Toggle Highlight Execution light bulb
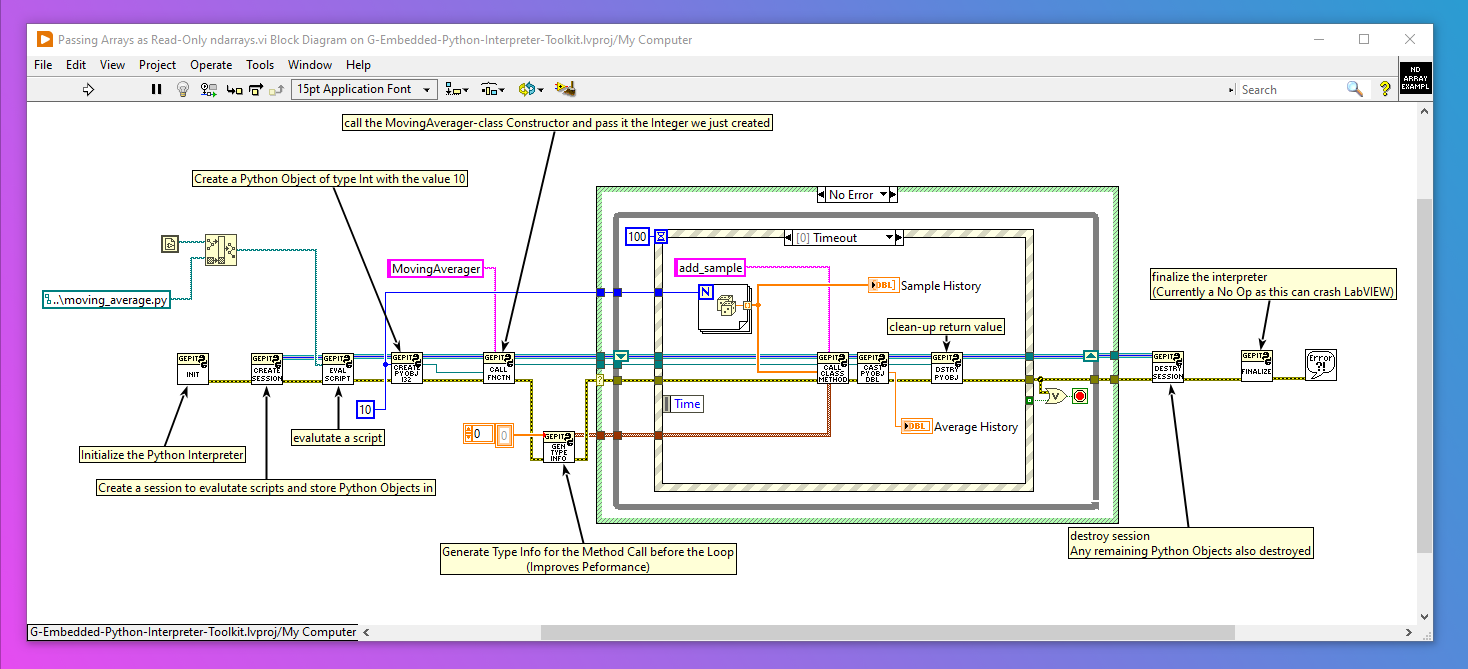 click(183, 89)
